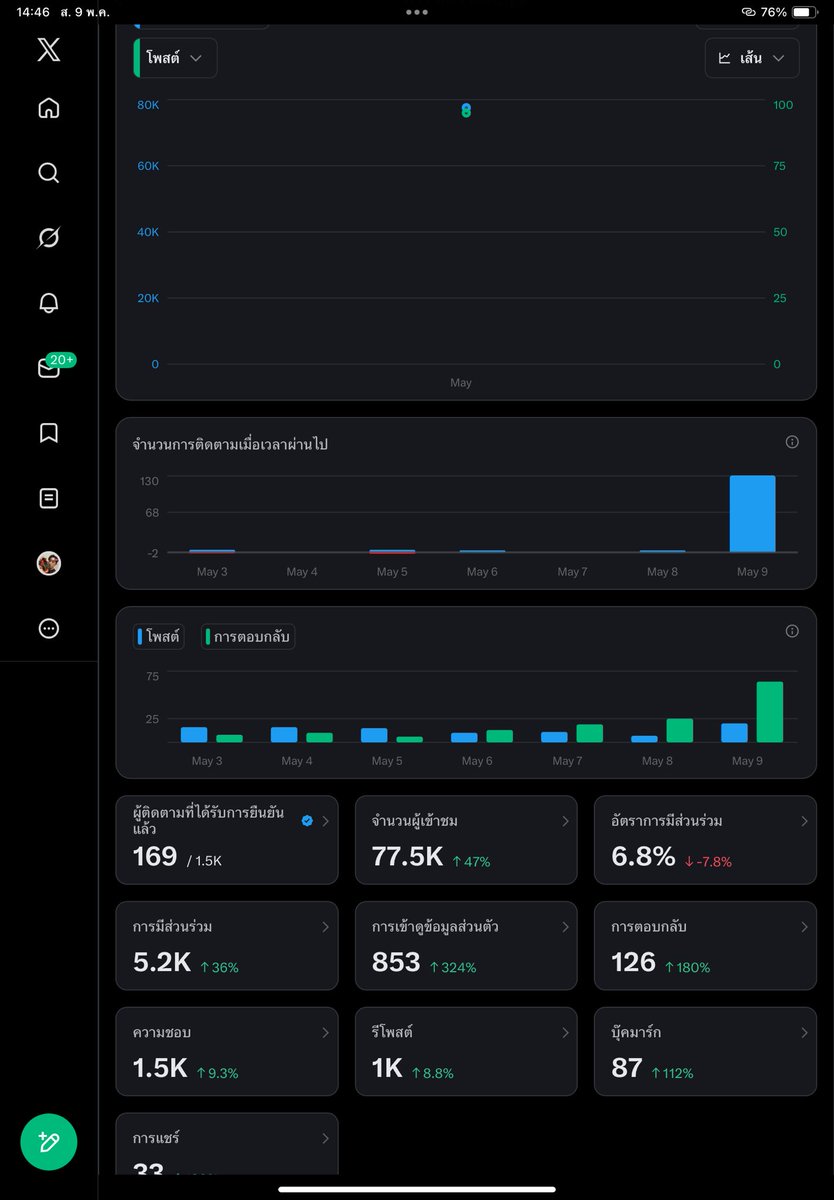The width and height of the screenshot is (834, 1200).
Task: Open the เส้น chart type dropdown
Action: (x=752, y=58)
